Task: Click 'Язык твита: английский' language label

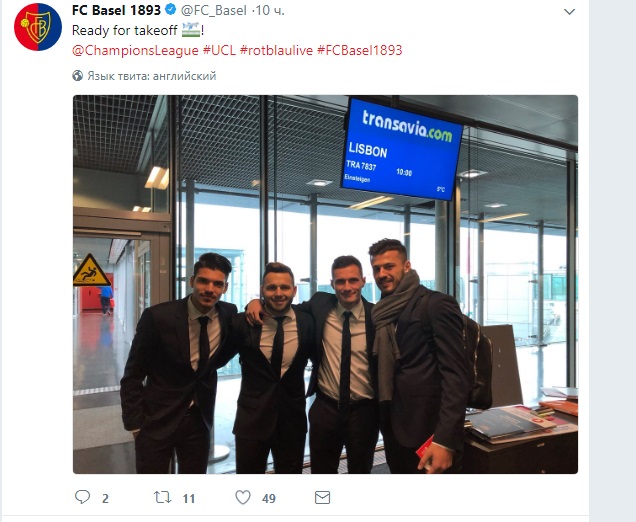Action: (152, 76)
